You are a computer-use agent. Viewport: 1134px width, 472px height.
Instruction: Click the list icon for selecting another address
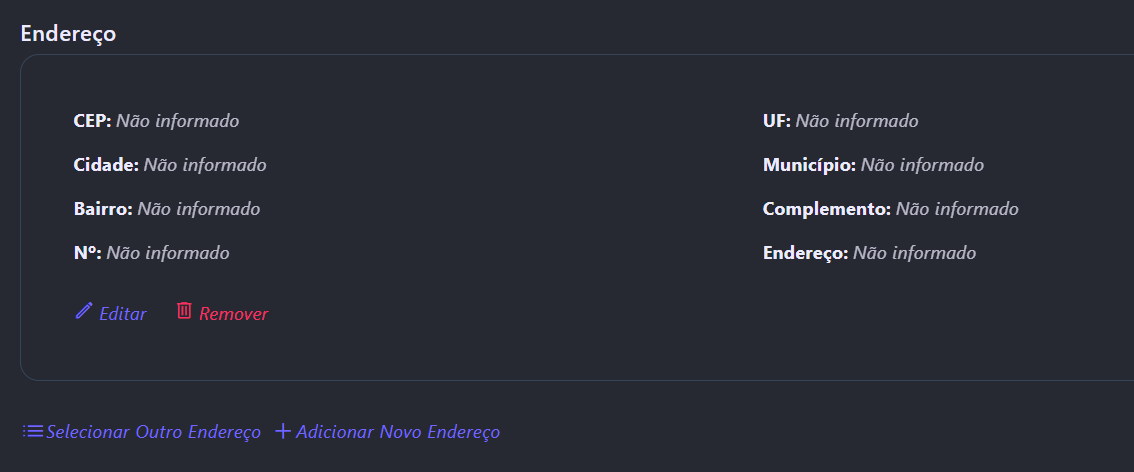pos(33,431)
